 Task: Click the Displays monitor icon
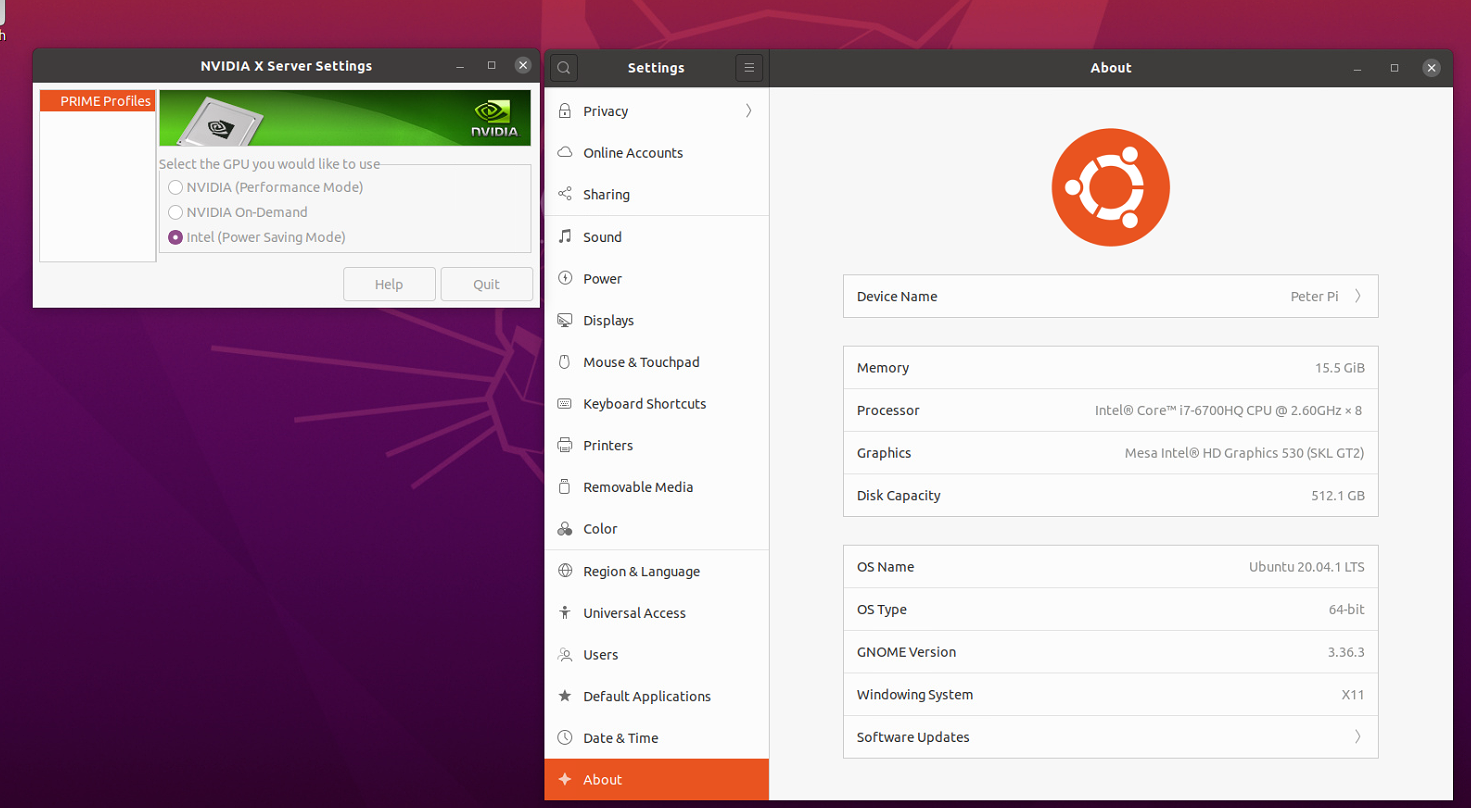(x=565, y=321)
